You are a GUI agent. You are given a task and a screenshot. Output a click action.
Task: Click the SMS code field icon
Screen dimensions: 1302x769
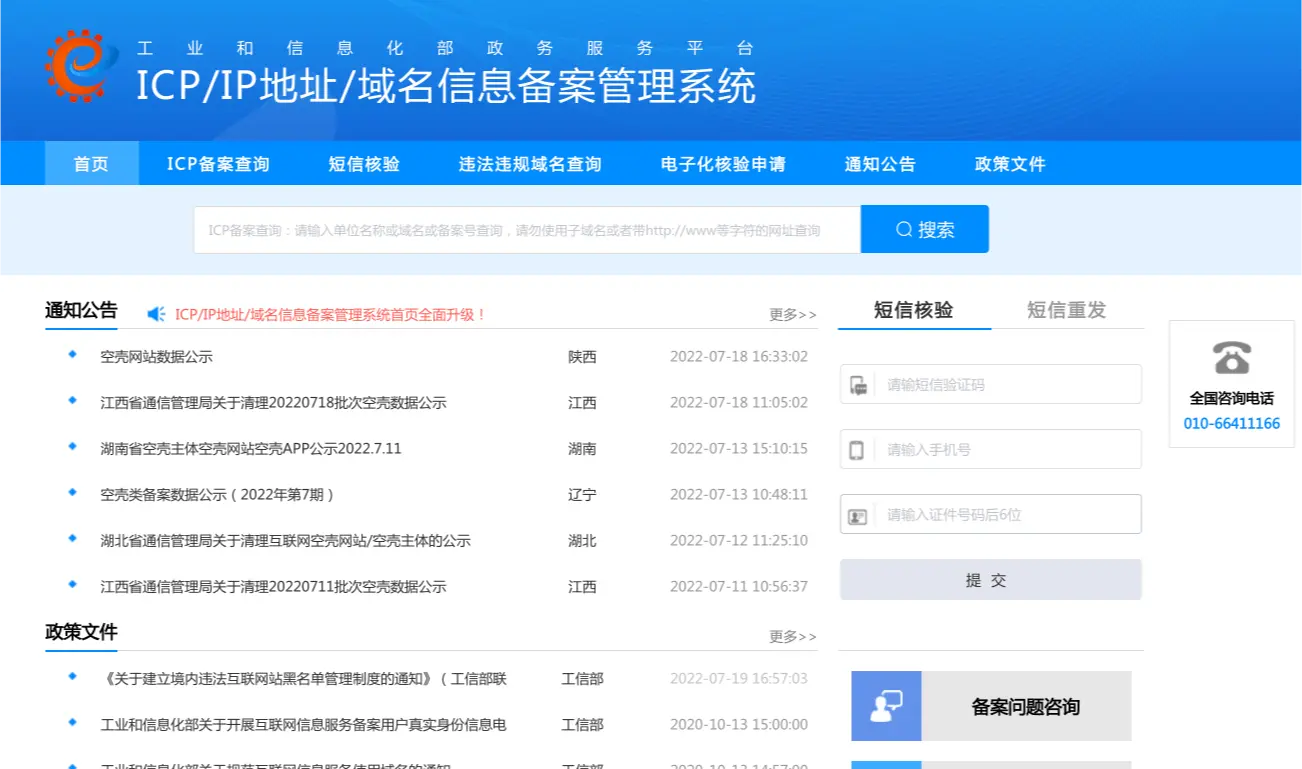[x=857, y=385]
